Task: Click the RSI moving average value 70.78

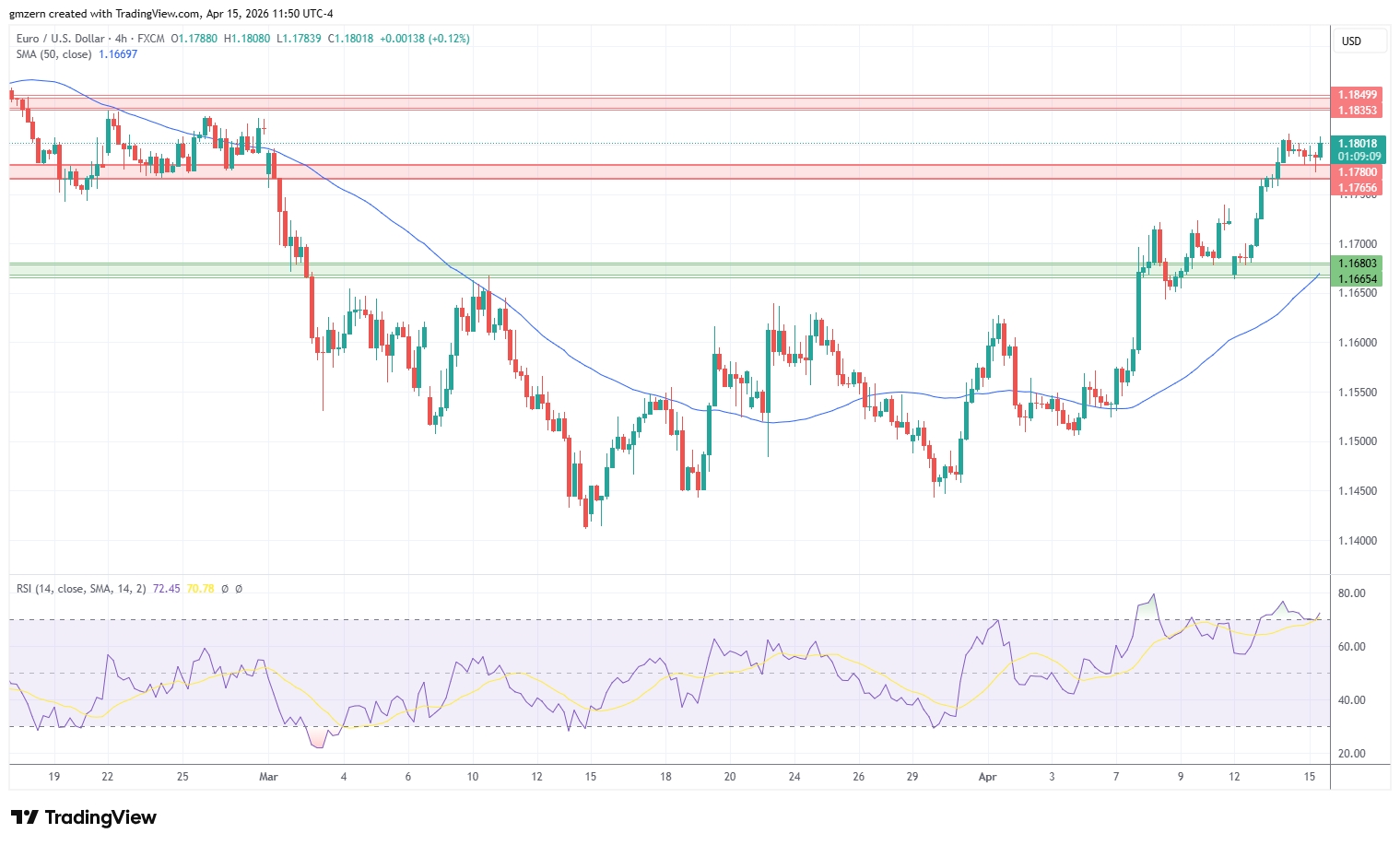Action: (x=200, y=589)
